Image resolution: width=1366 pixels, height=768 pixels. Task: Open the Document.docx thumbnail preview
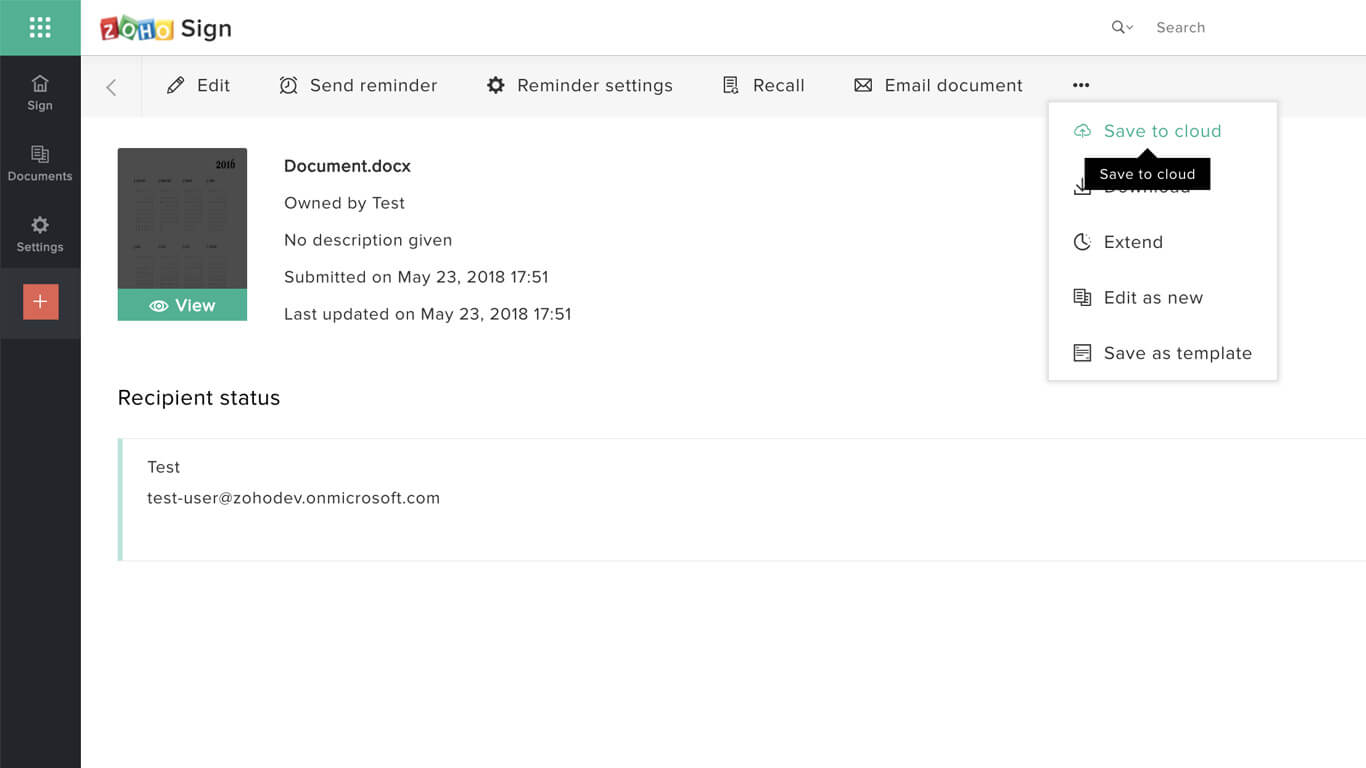pyautogui.click(x=182, y=219)
